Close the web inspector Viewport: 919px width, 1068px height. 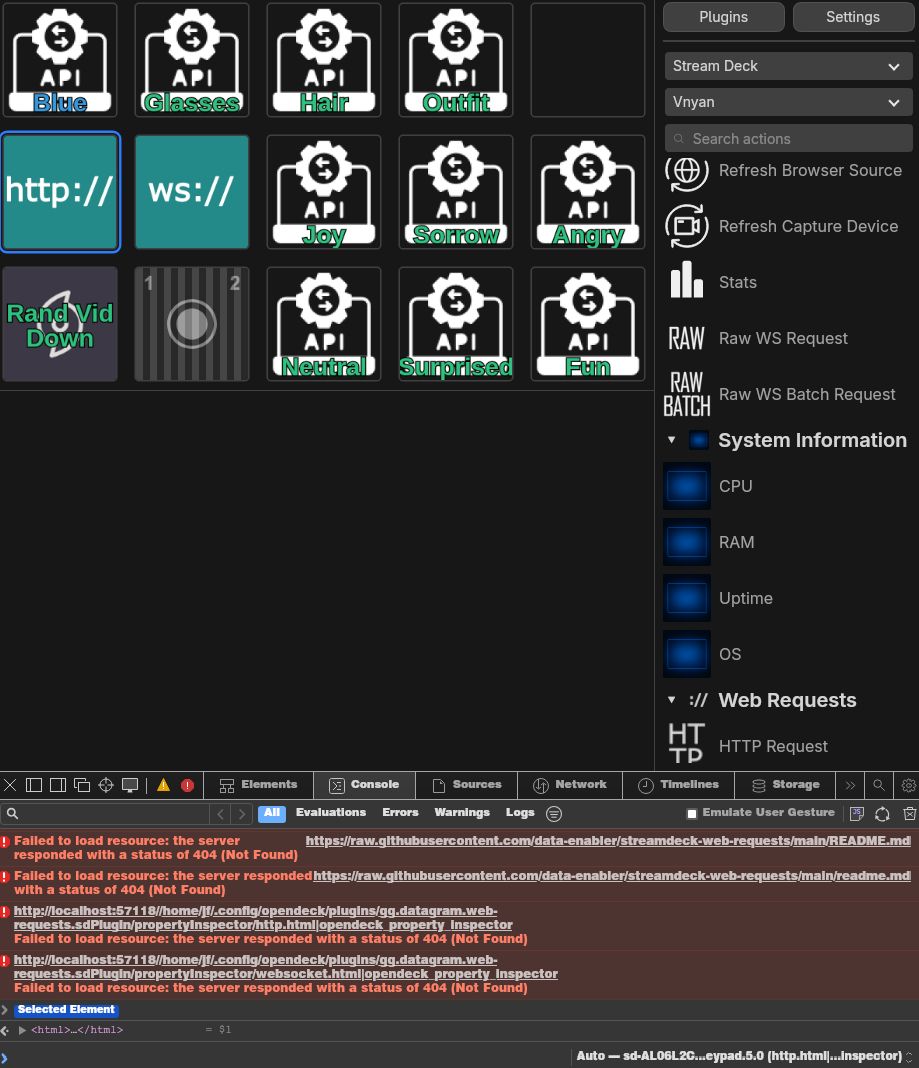point(10,785)
